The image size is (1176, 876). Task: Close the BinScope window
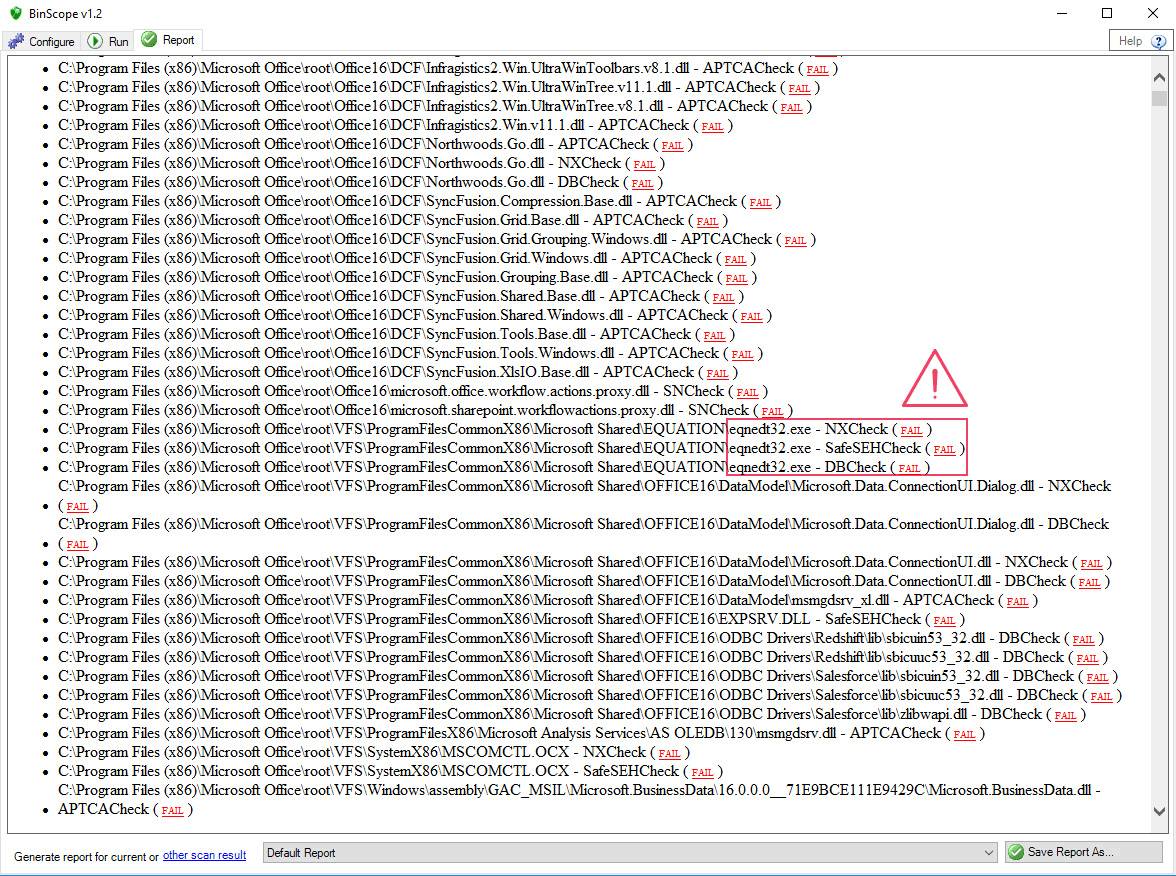tap(1153, 13)
